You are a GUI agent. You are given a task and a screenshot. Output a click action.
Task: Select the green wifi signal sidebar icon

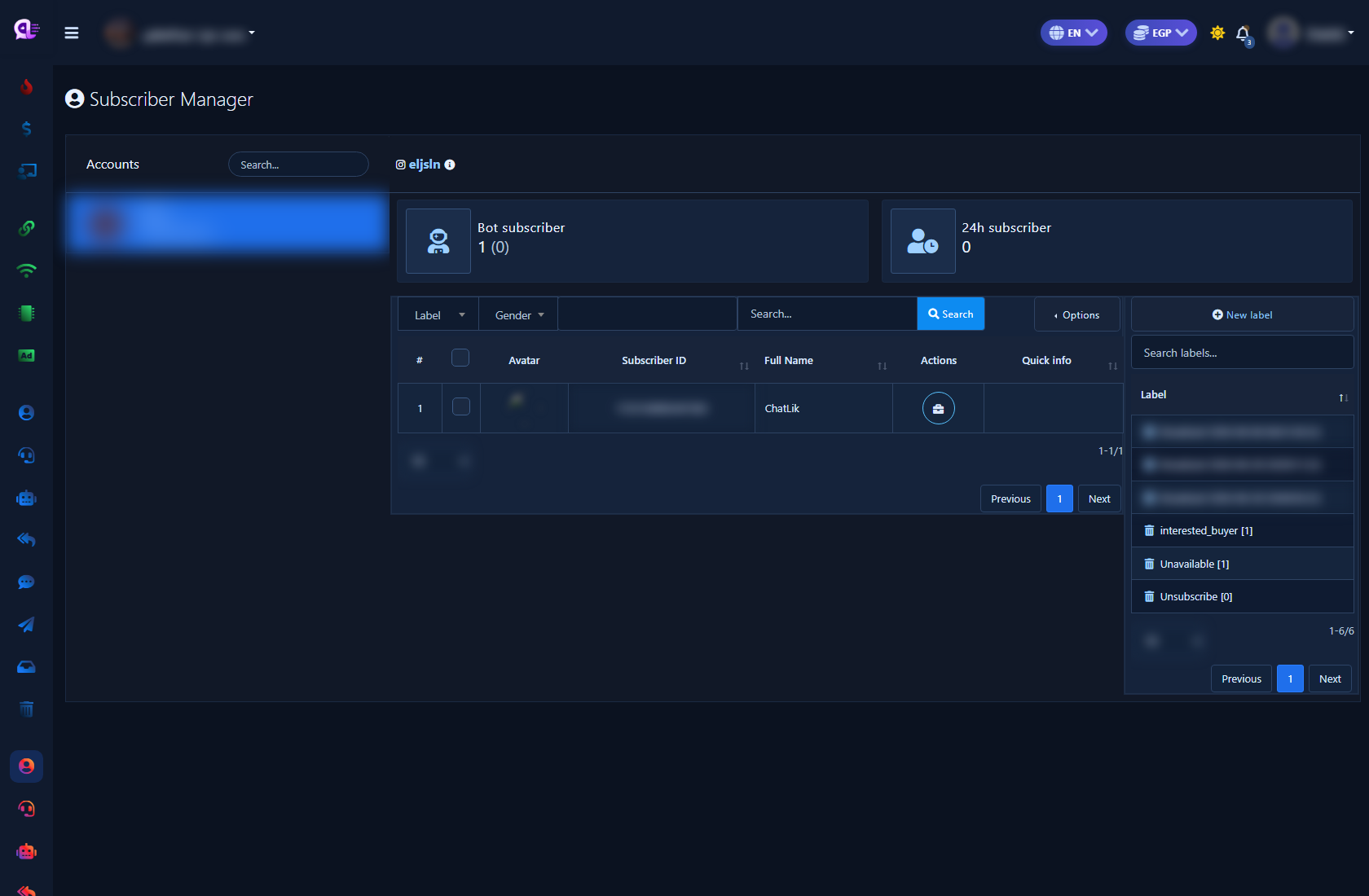point(26,270)
